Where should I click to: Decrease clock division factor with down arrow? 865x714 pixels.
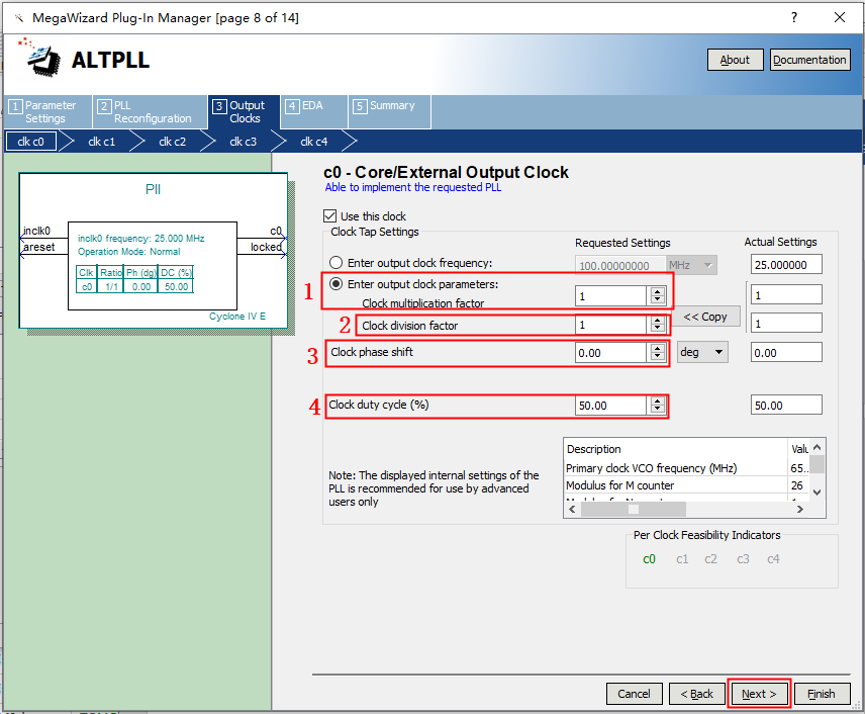point(657,329)
